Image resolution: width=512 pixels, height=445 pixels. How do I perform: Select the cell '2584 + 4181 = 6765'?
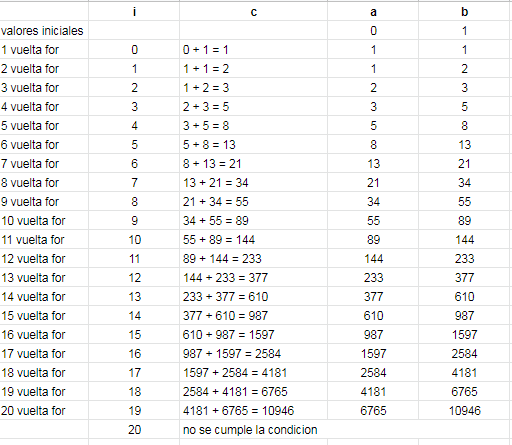coord(253,391)
